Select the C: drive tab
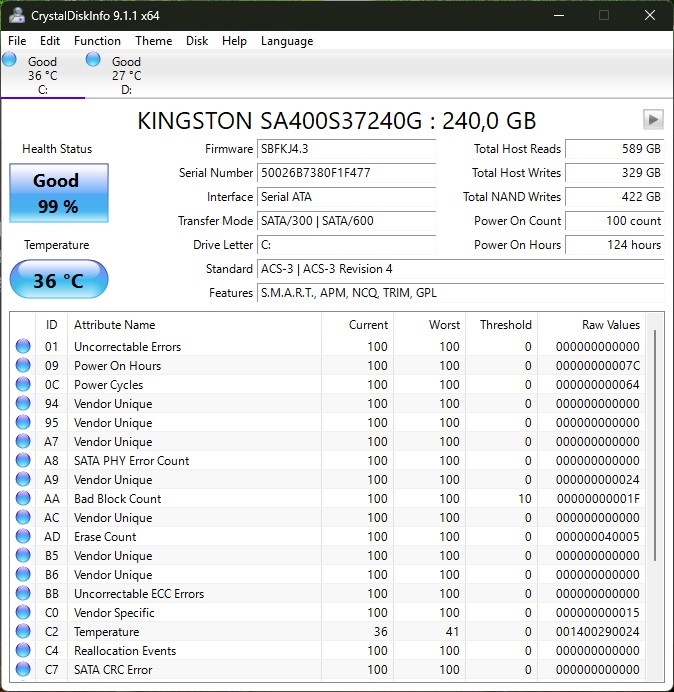 (43, 75)
